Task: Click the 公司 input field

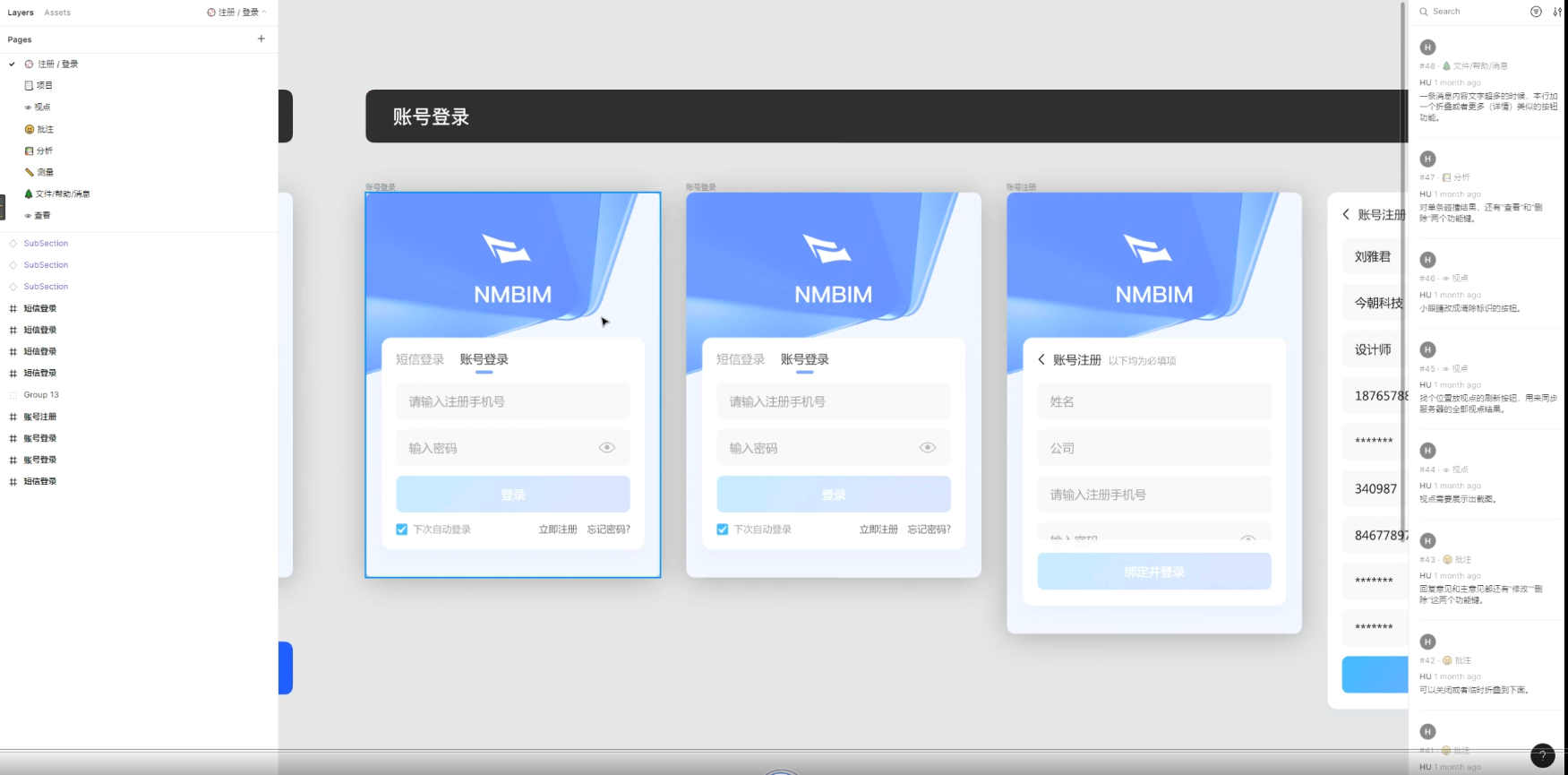Action: pos(1154,448)
